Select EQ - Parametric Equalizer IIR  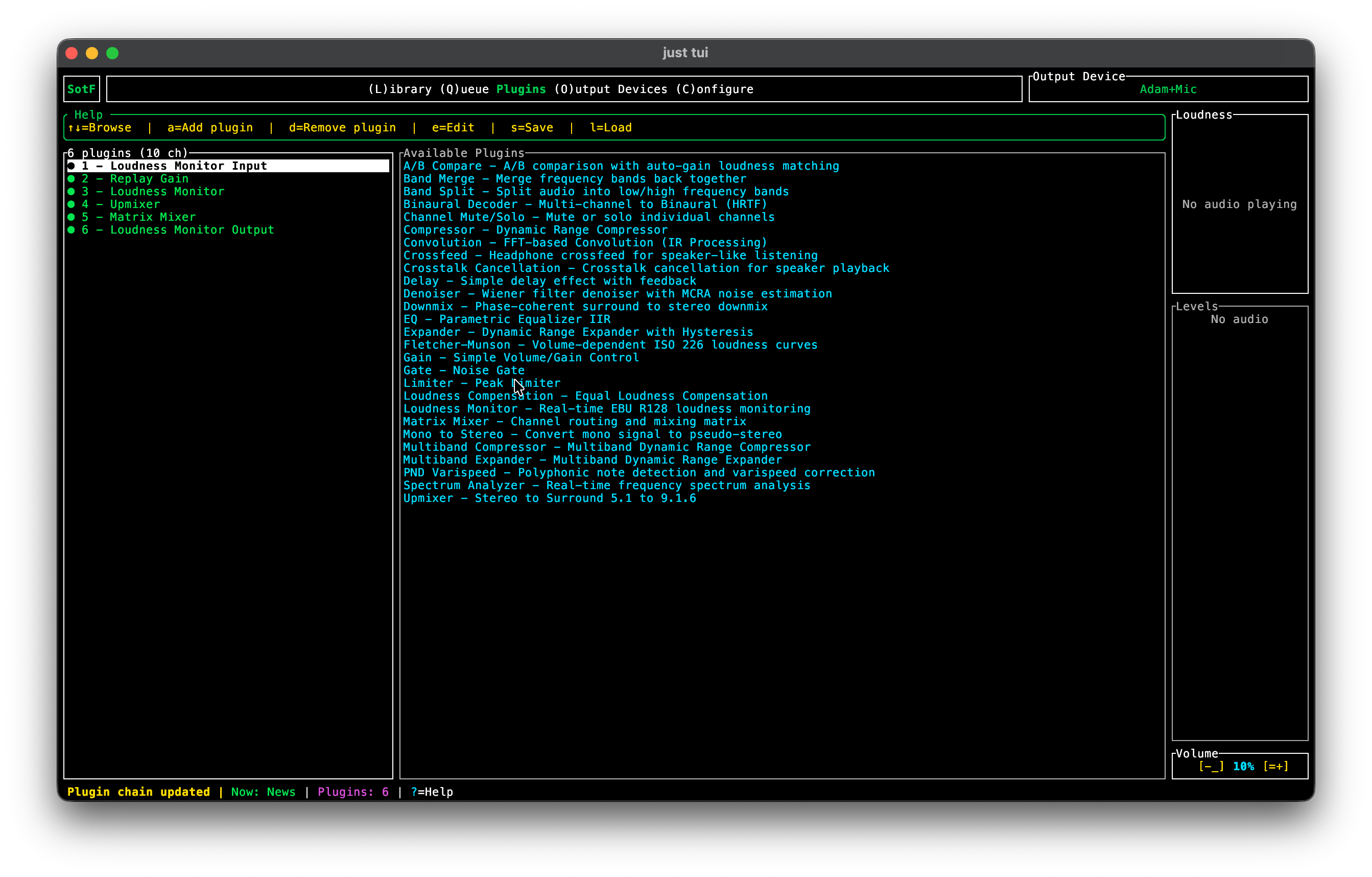[507, 319]
